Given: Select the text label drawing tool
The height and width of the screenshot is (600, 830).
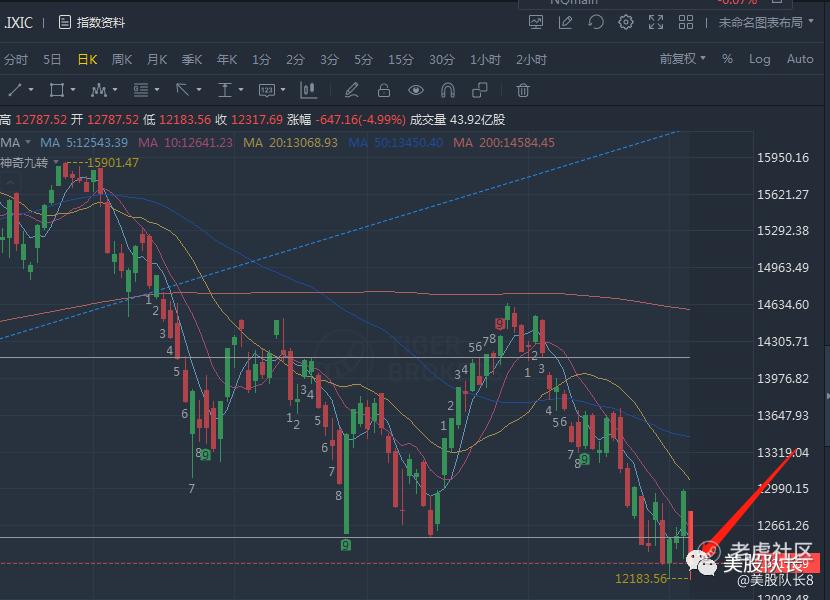Looking at the screenshot, I should [225, 90].
